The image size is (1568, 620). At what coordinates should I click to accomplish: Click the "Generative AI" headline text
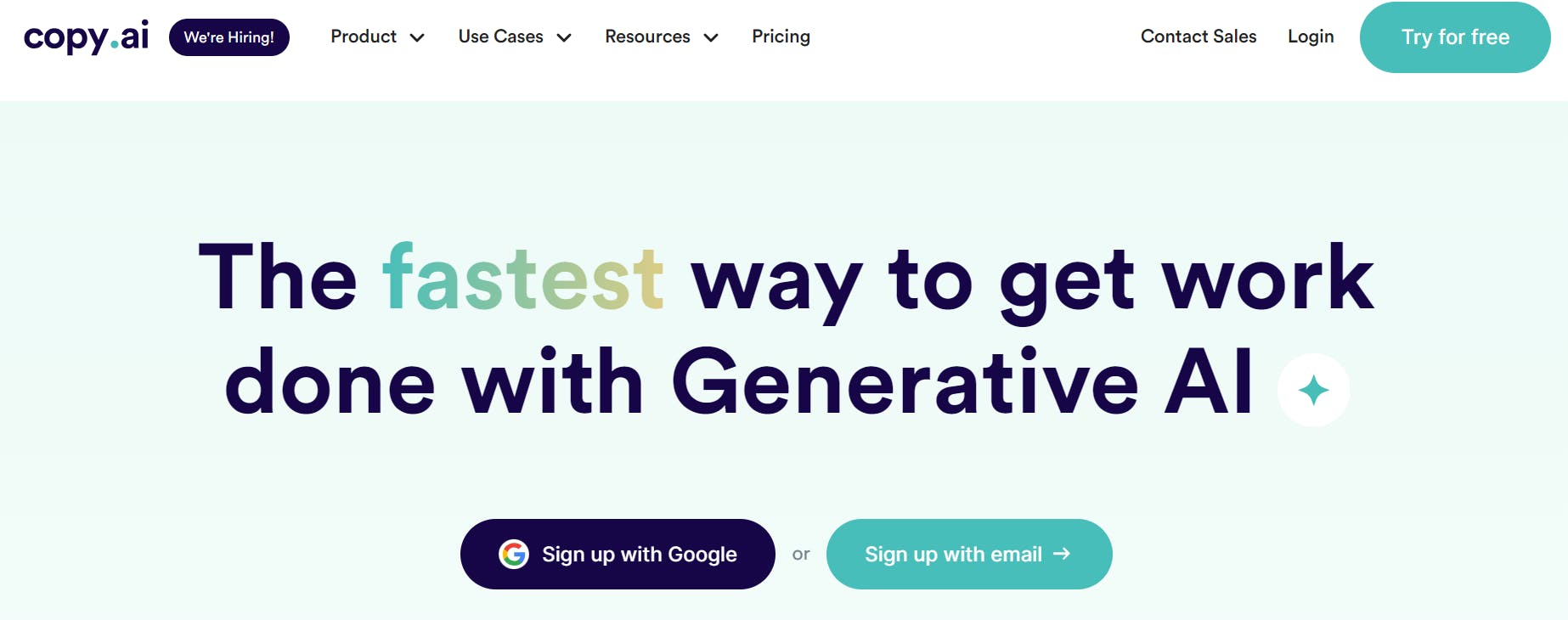(x=962, y=382)
